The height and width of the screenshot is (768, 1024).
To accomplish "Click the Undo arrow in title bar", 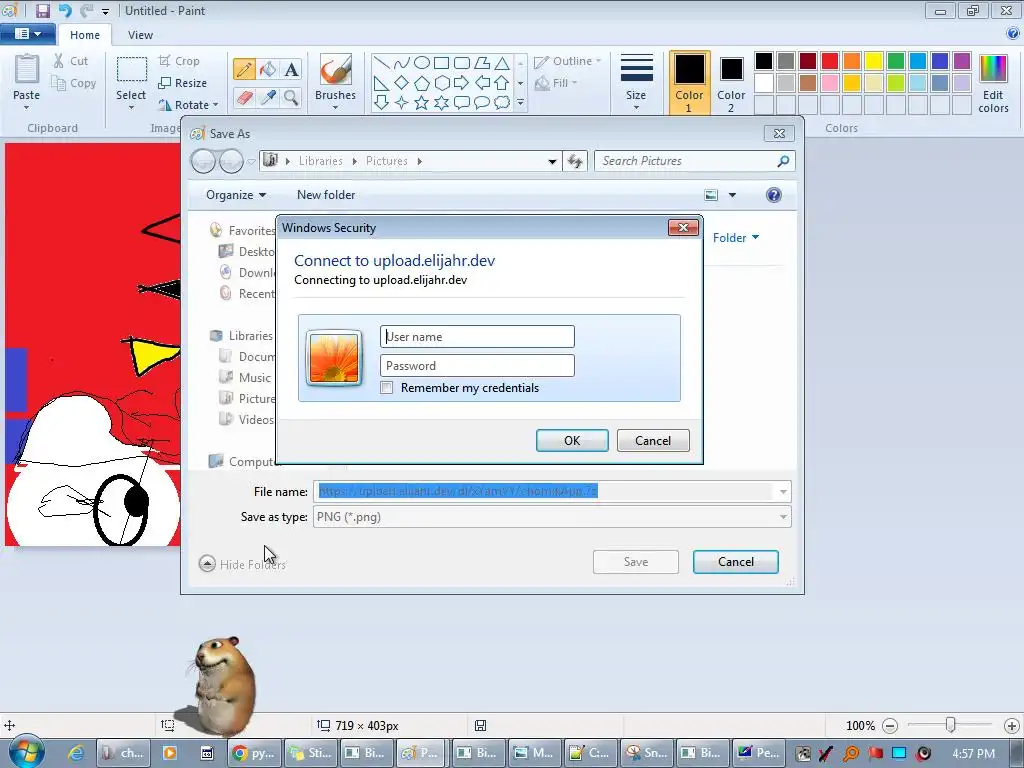I will click(x=65, y=10).
